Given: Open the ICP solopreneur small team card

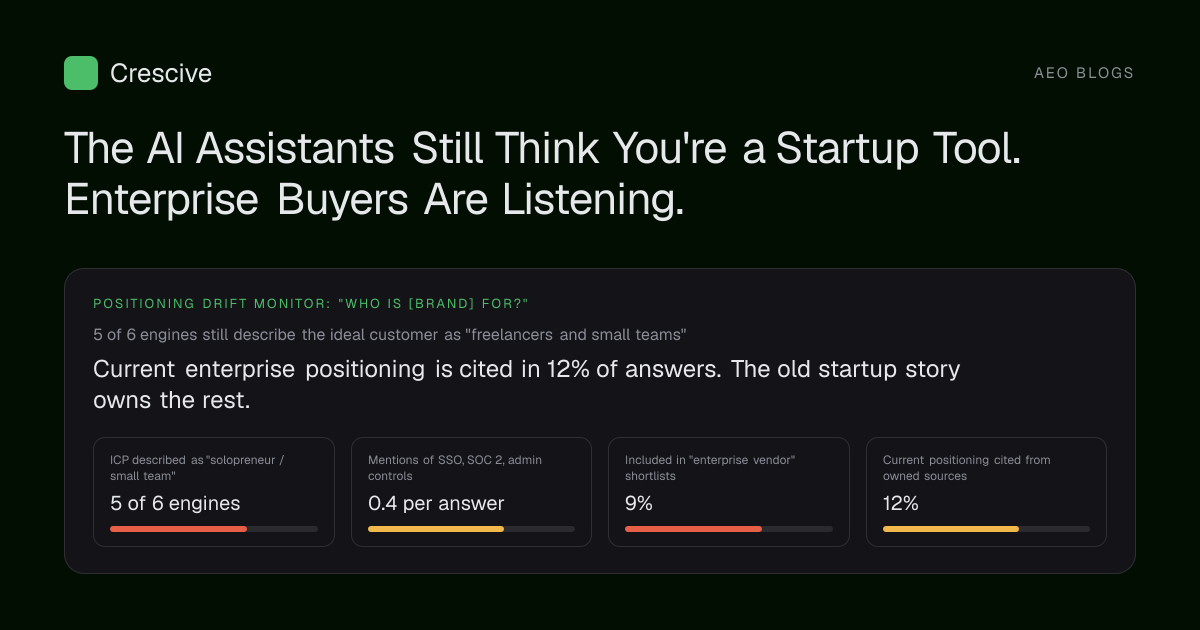Looking at the screenshot, I should (x=214, y=492).
